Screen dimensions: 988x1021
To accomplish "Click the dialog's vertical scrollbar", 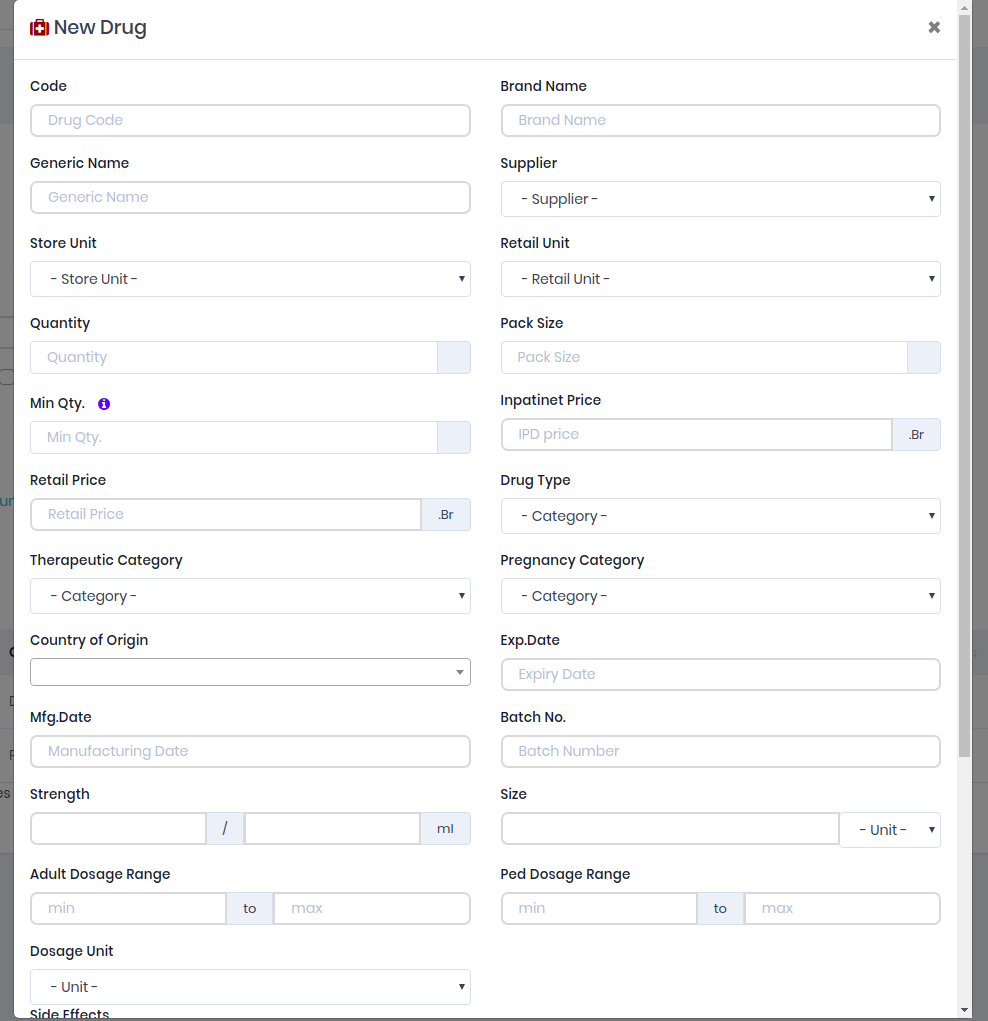I will [x=964, y=400].
